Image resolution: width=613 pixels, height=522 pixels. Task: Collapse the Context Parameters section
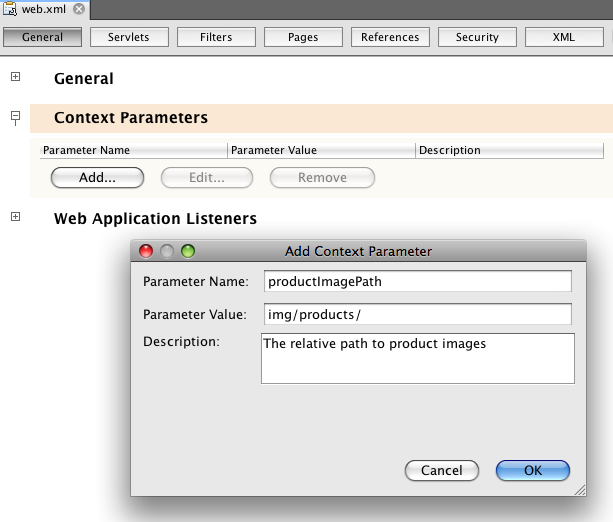click(15, 117)
